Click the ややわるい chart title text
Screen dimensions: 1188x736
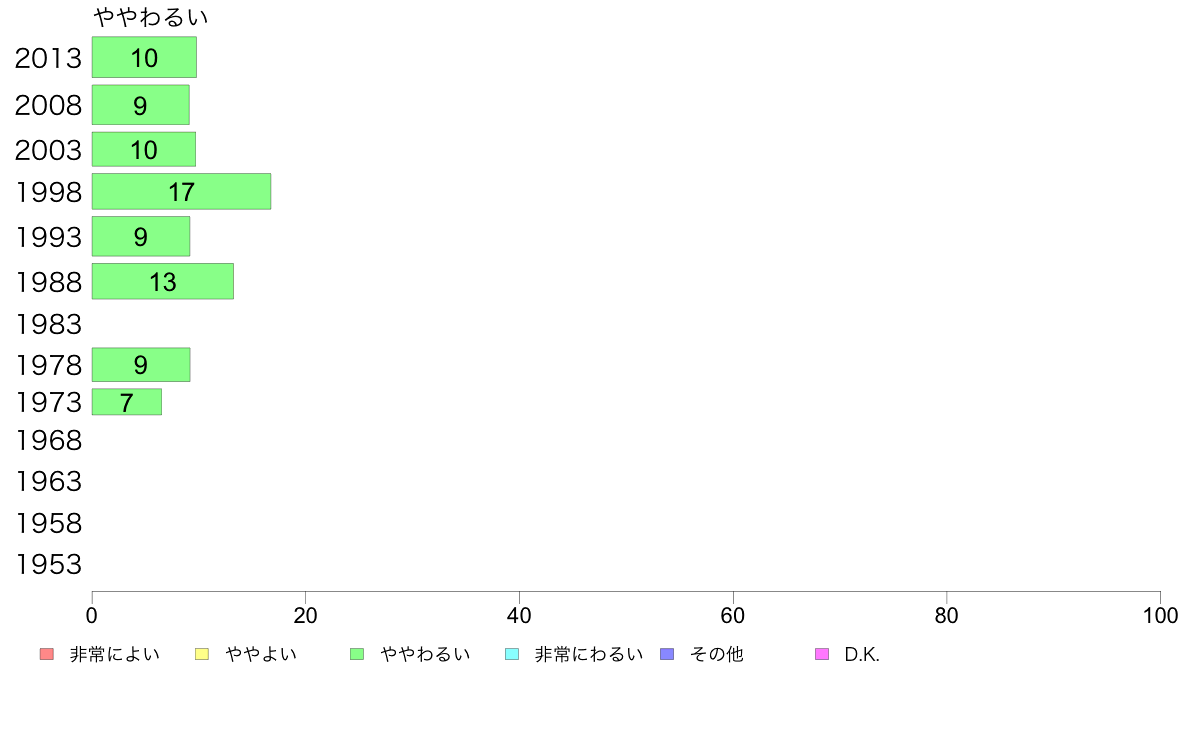click(x=150, y=17)
